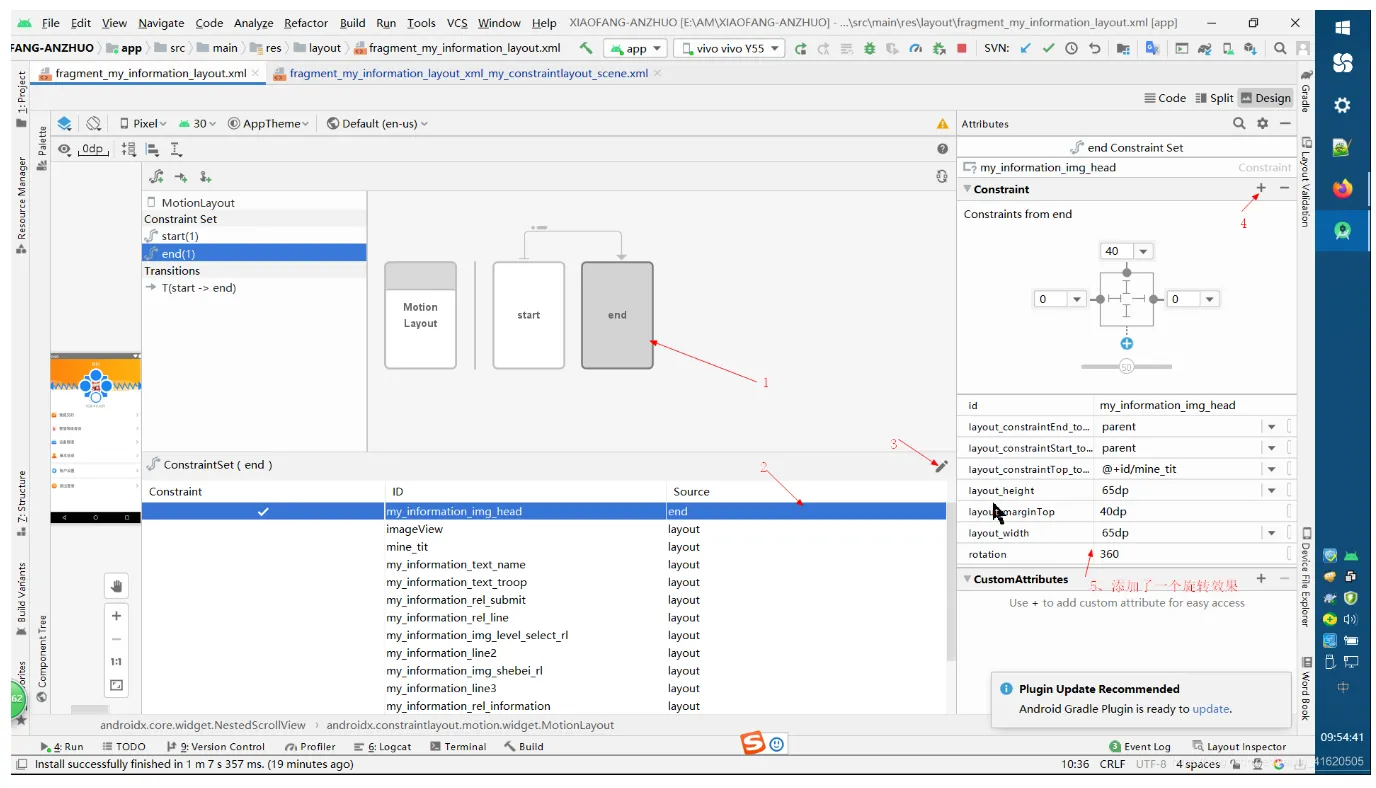
Task: Click the Search Everywhere magnifier in main toolbar
Action: point(1280,48)
